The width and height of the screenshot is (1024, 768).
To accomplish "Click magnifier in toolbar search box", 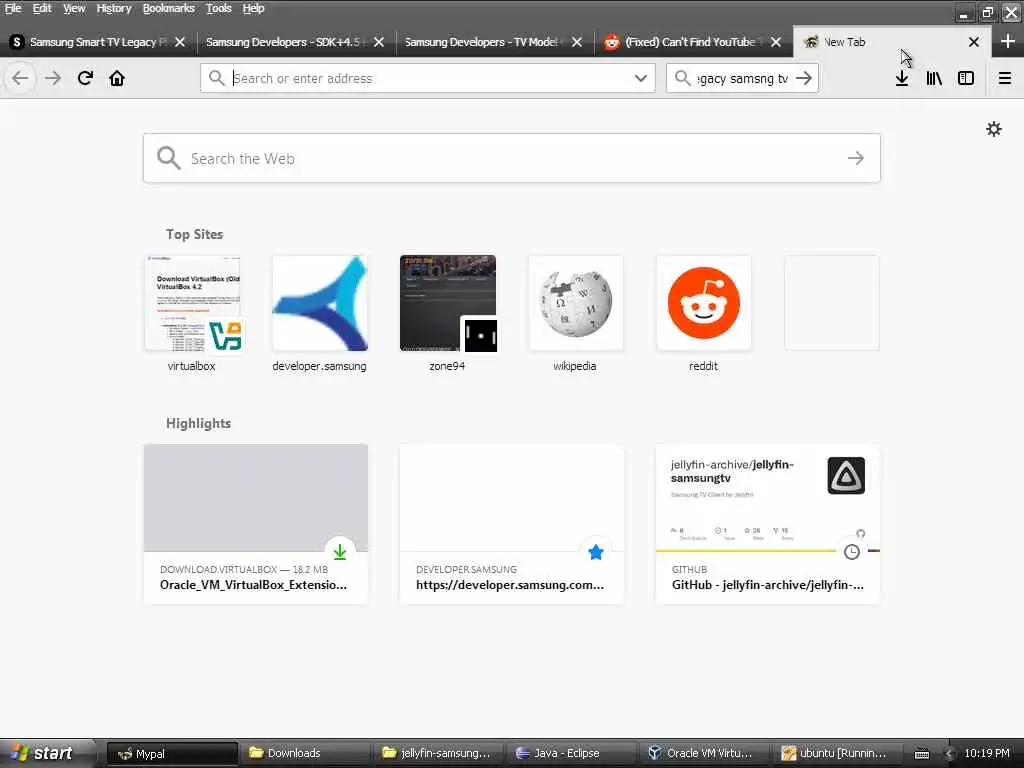I will click(x=682, y=78).
